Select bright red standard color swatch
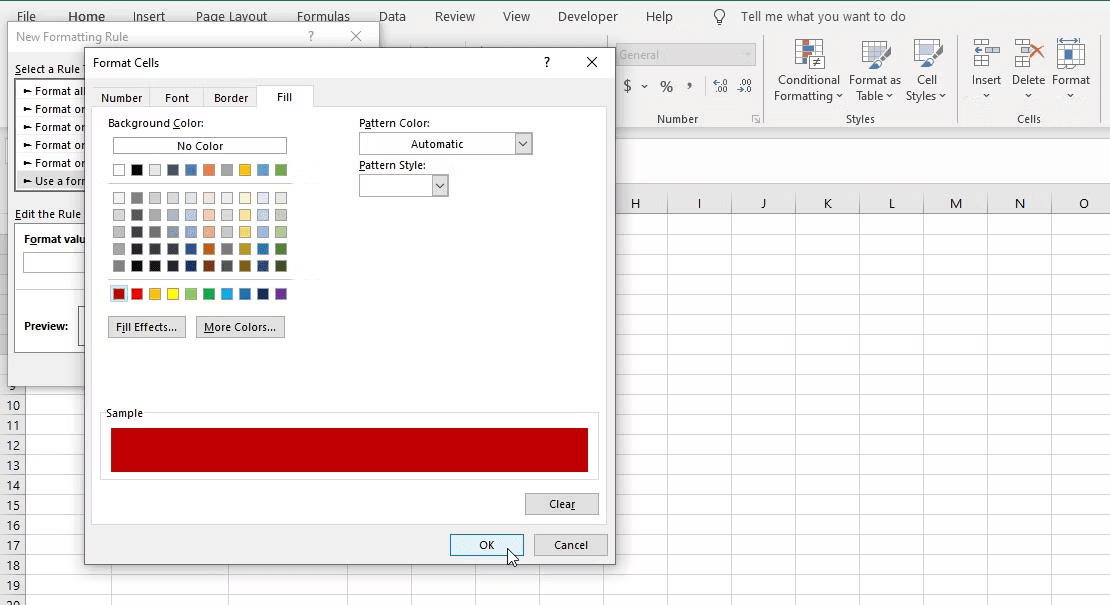Image resolution: width=1110 pixels, height=605 pixels. (x=137, y=294)
